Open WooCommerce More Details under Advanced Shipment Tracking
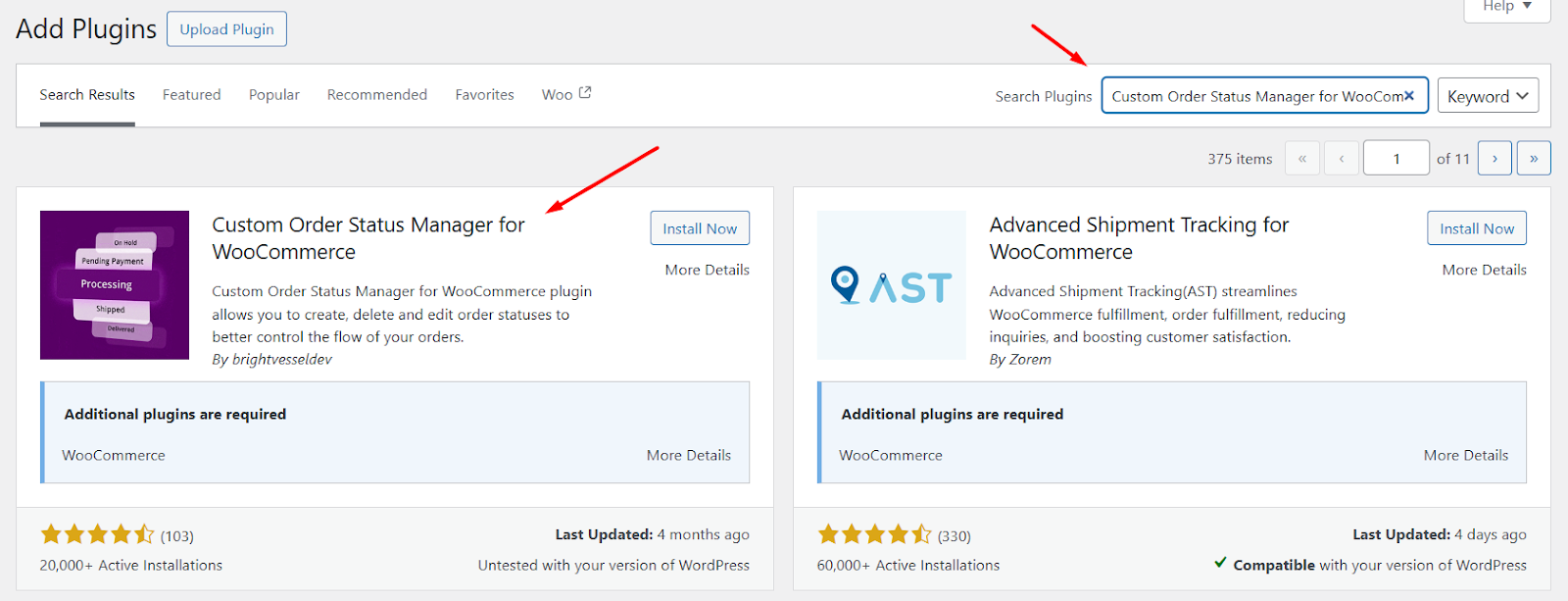The image size is (1568, 601). point(1466,455)
